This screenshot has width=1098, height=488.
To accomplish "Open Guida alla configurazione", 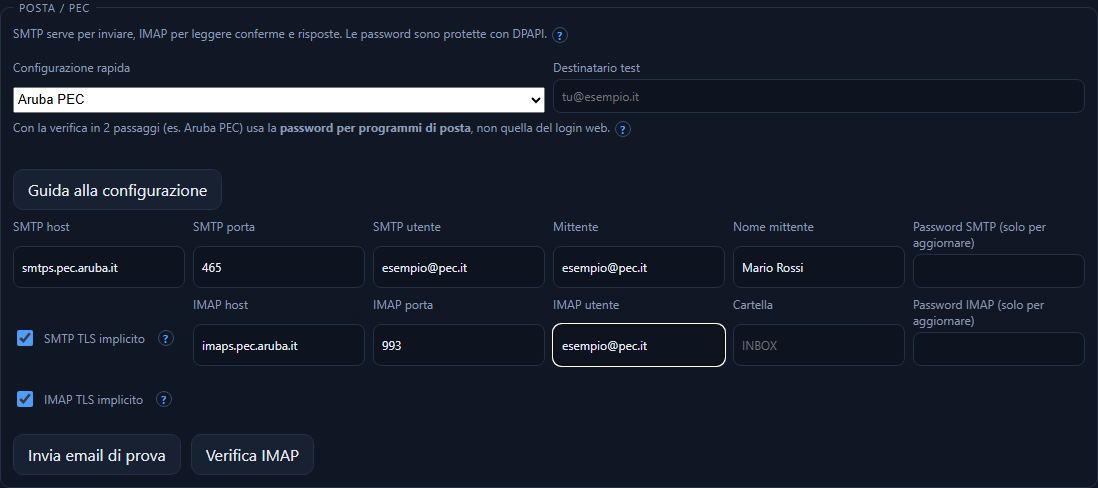I will pos(118,190).
